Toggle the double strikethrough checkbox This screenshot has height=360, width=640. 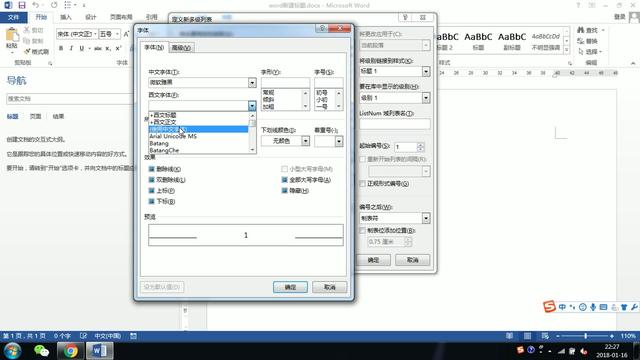pyautogui.click(x=151, y=180)
